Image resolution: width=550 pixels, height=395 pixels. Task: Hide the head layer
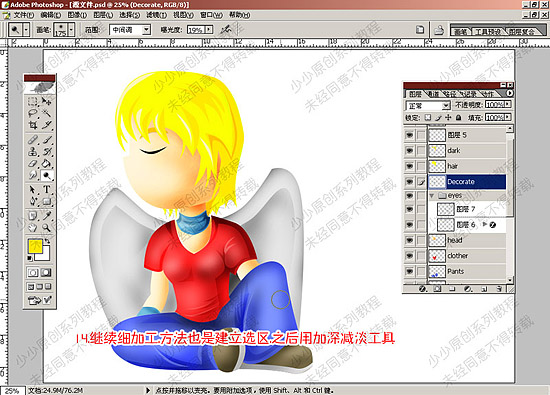[x=409, y=240]
